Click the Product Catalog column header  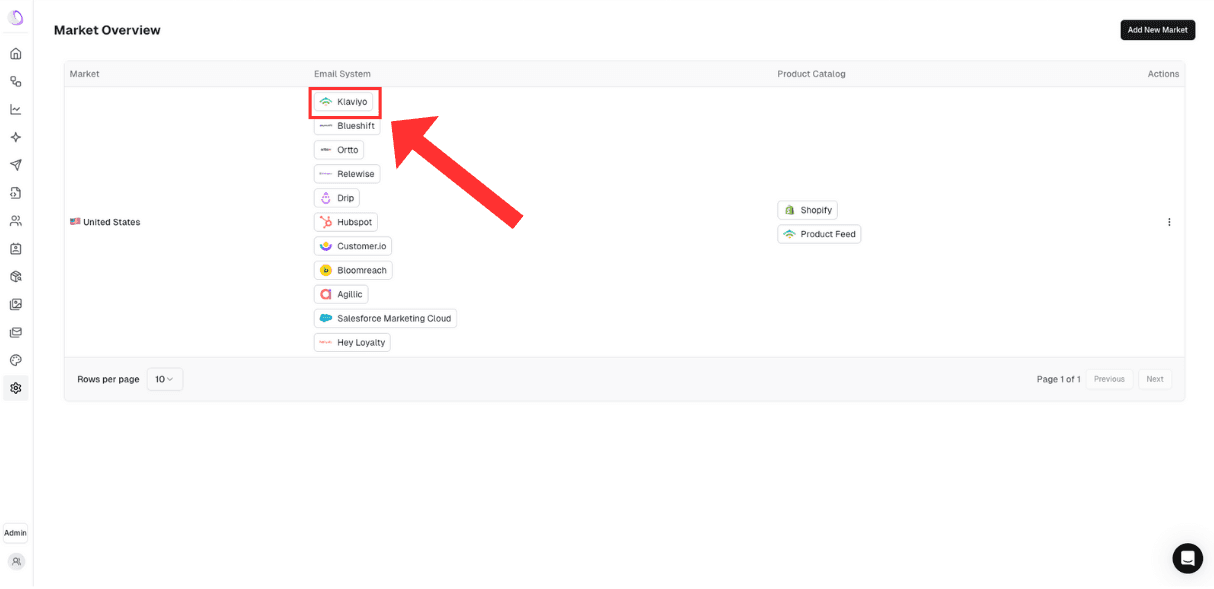point(811,74)
